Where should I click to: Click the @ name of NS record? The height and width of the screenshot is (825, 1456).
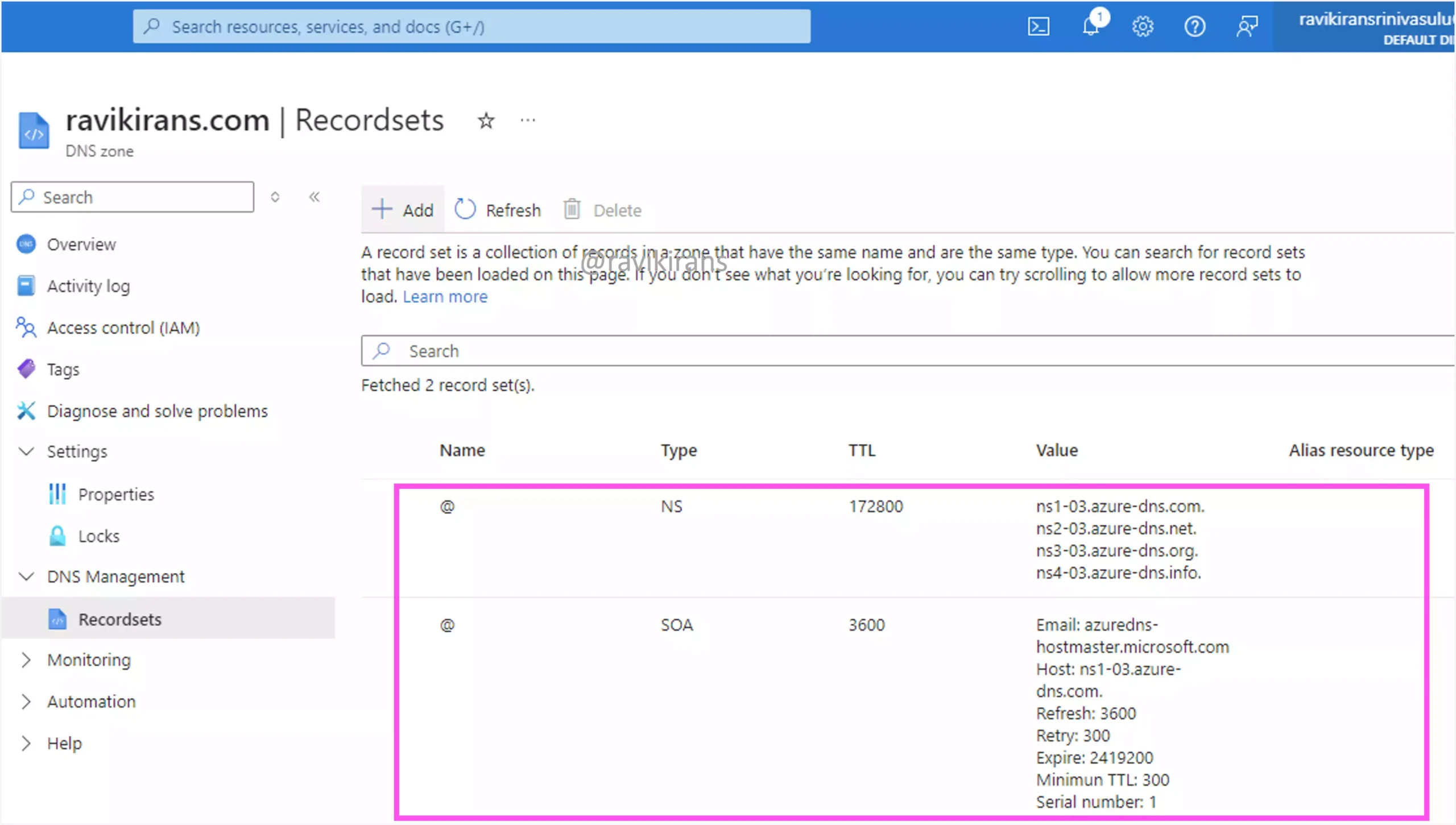[447, 507]
